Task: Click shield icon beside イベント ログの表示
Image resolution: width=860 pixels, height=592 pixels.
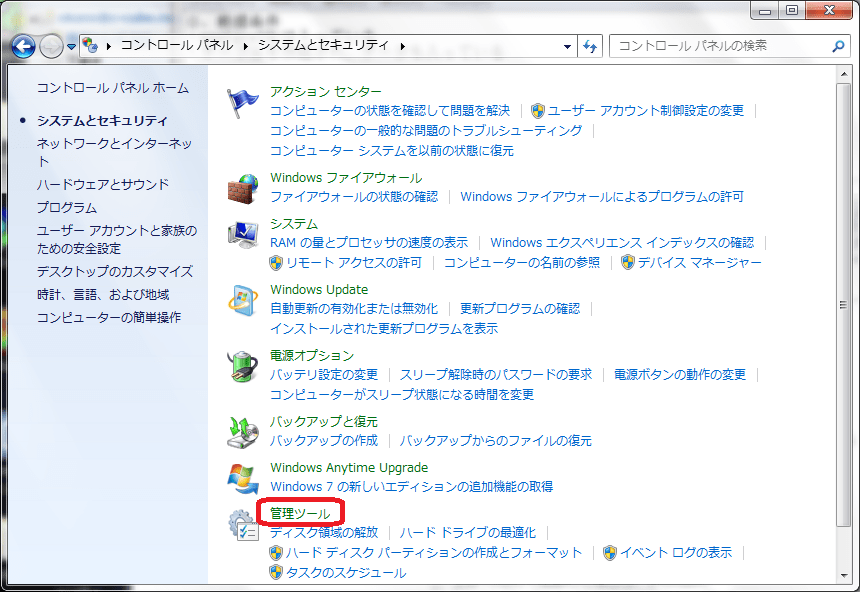Action: pos(609,552)
